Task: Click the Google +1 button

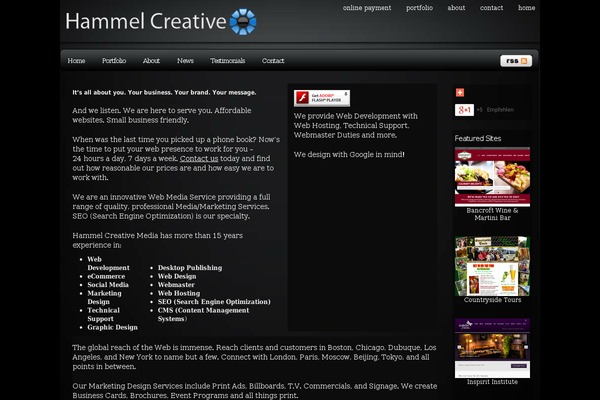Action: (x=464, y=110)
